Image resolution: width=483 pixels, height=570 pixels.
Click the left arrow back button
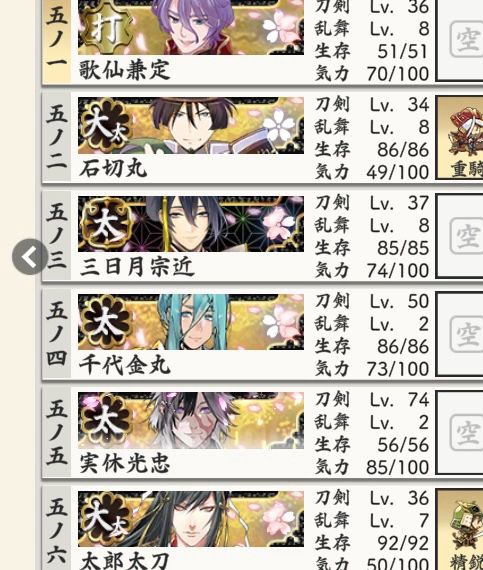coord(30,257)
